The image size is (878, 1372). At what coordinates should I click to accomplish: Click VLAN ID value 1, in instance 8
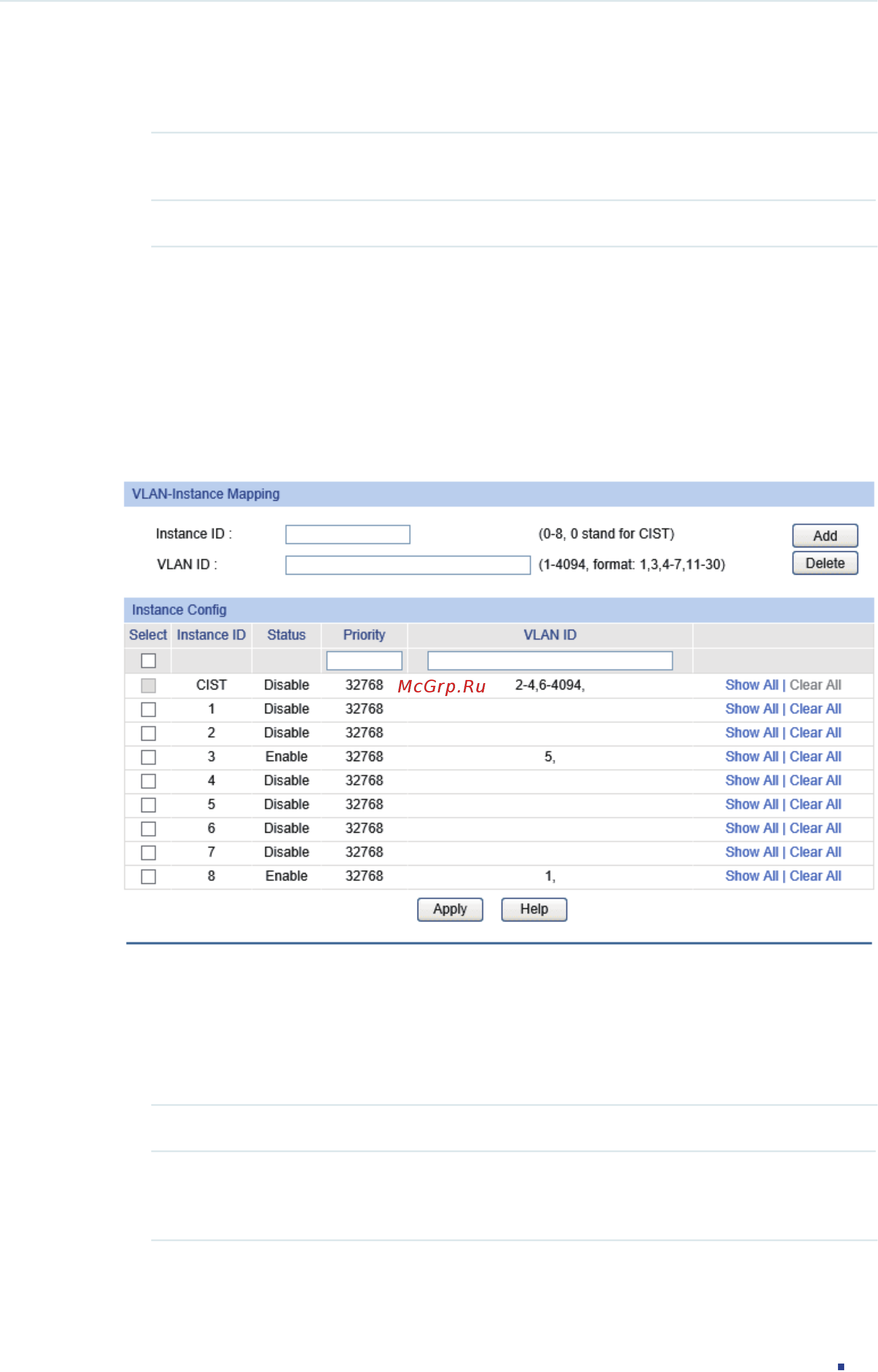[550, 877]
